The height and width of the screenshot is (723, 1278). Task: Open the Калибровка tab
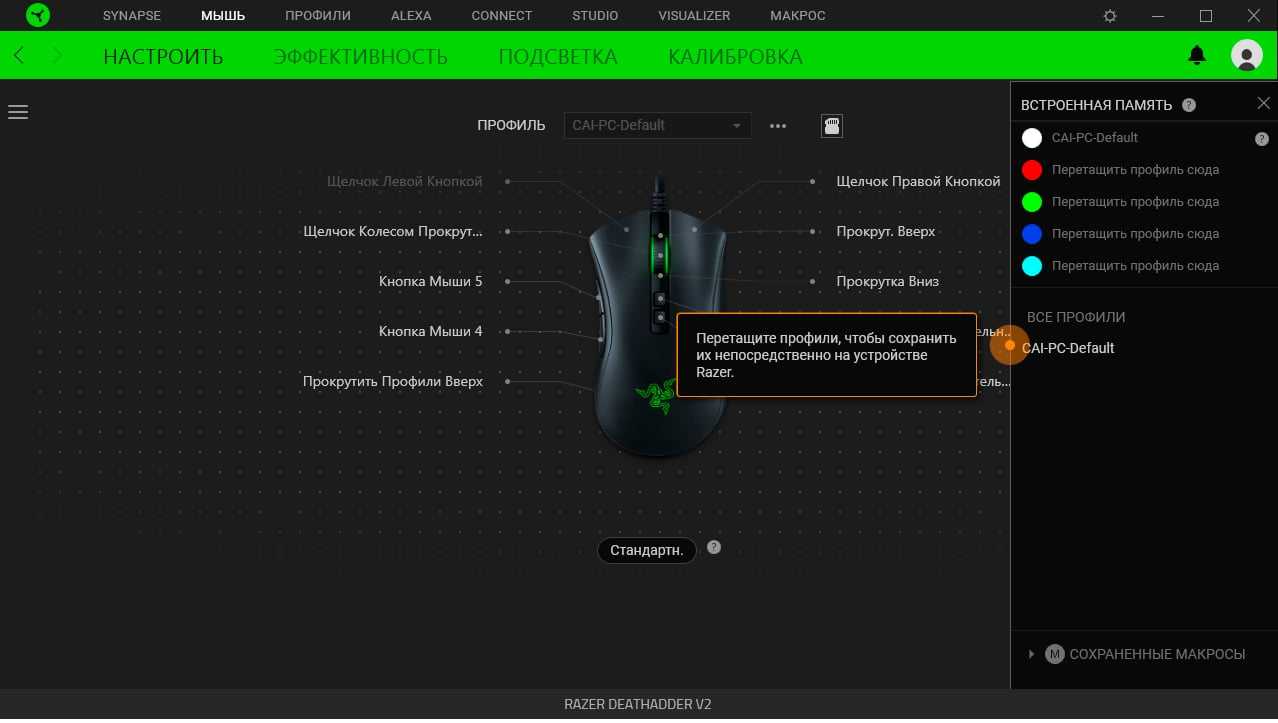click(x=735, y=57)
